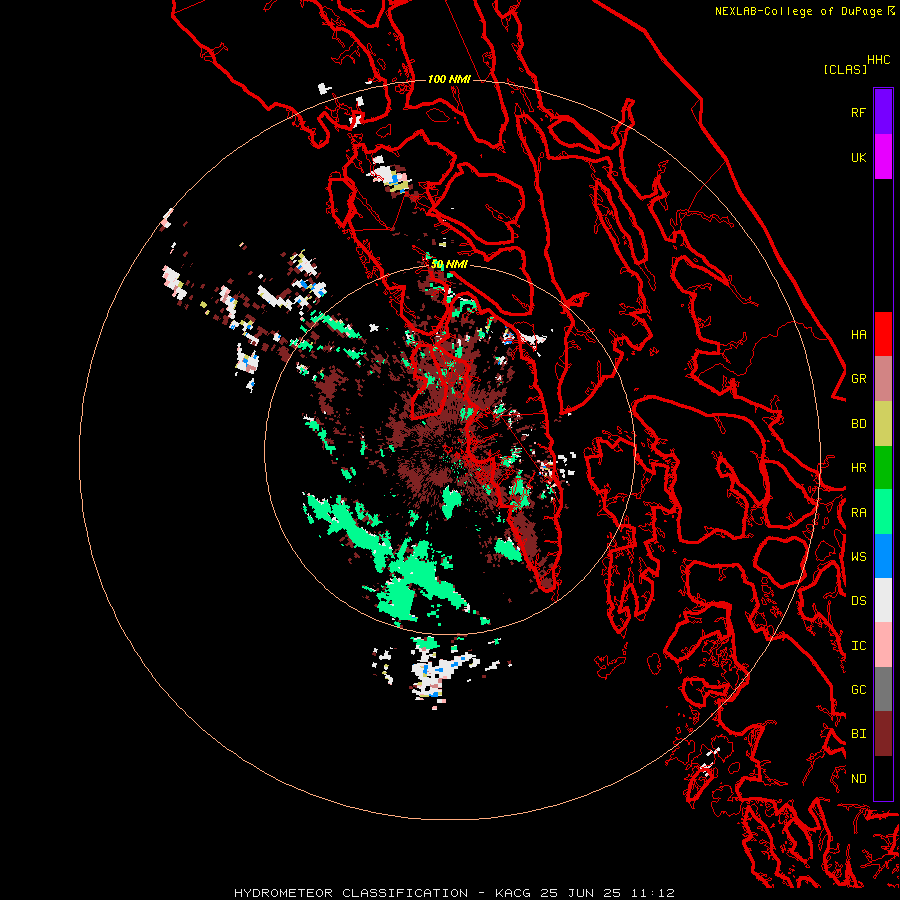The width and height of the screenshot is (900, 900).
Task: Click the IC light pink legend swatch
Action: coord(883,645)
